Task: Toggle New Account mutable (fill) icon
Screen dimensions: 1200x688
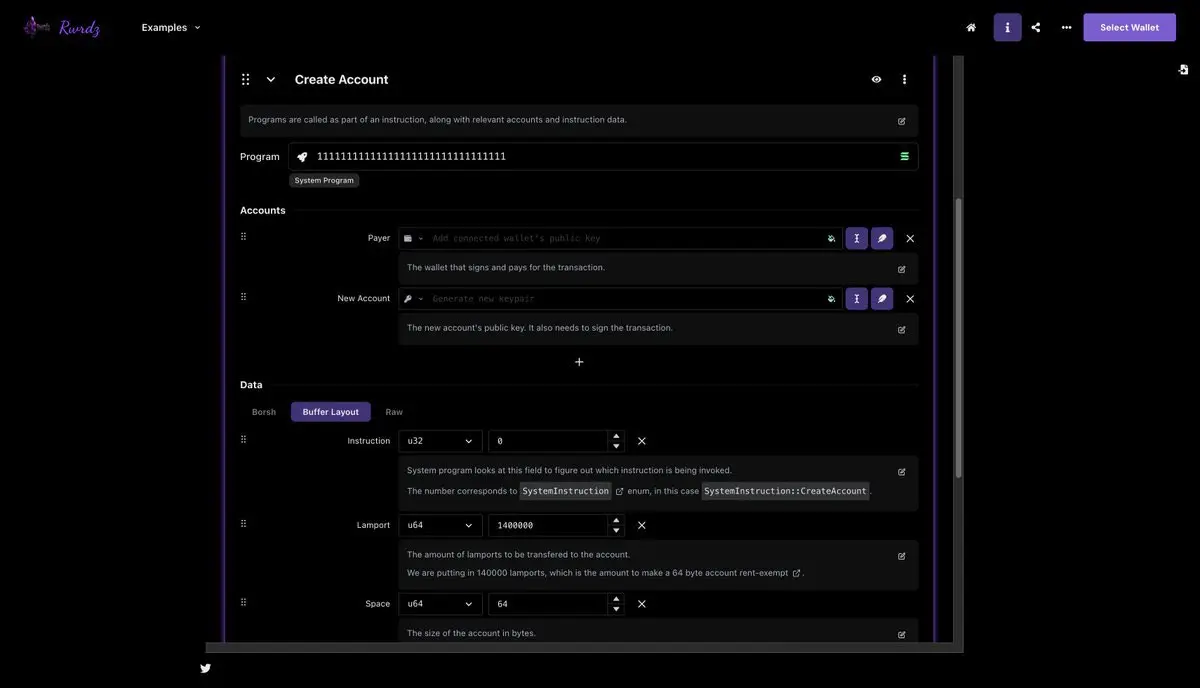Action: [x=831, y=298]
